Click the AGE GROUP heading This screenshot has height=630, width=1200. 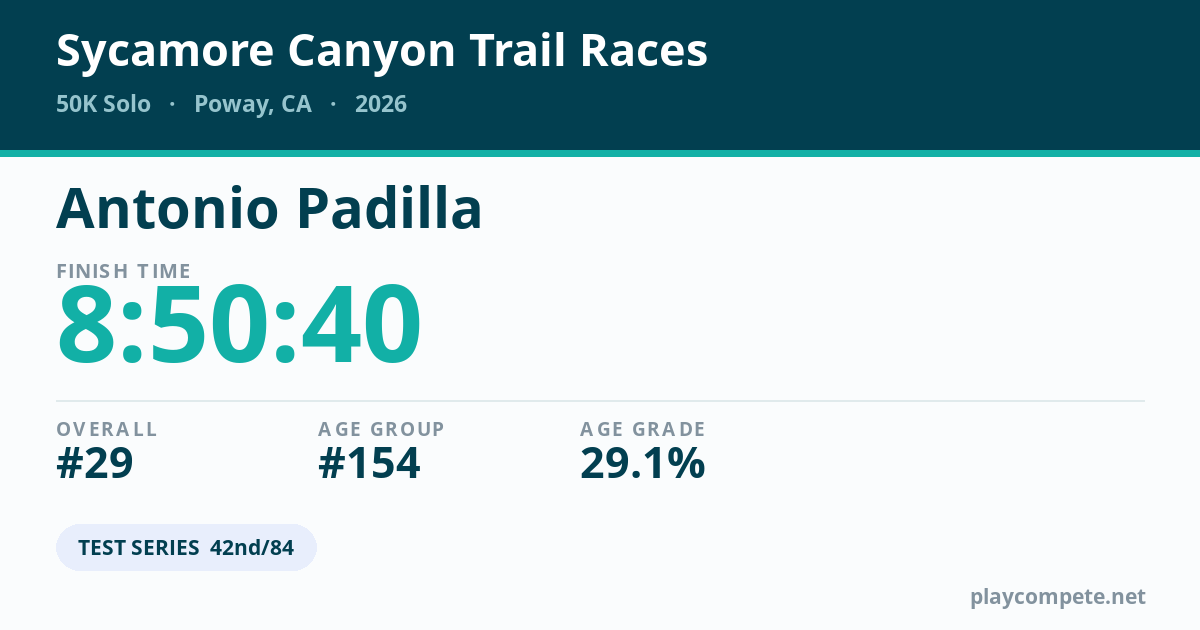381,429
